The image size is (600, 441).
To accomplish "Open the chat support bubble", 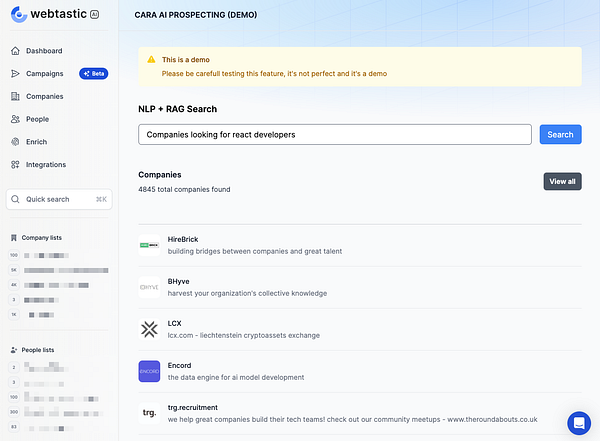I will [579, 422].
